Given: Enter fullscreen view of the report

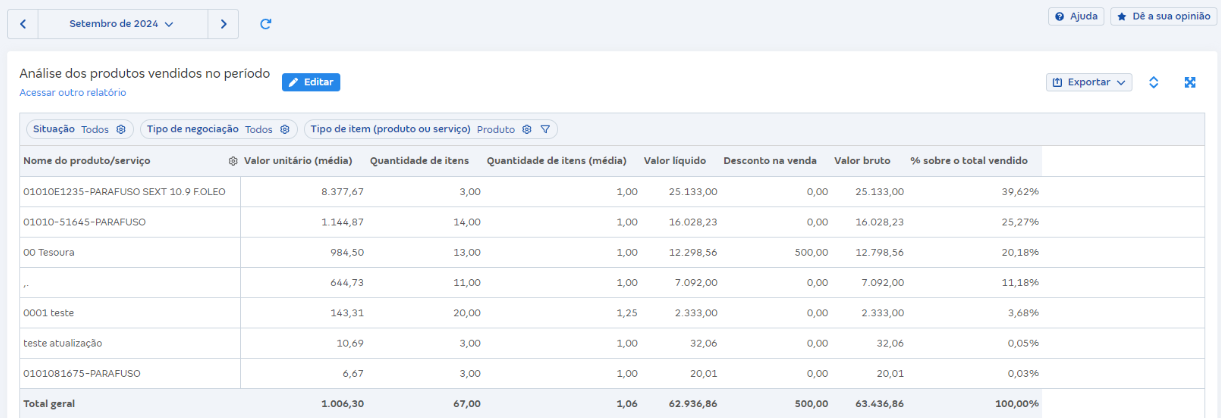Looking at the screenshot, I should coord(1190,82).
